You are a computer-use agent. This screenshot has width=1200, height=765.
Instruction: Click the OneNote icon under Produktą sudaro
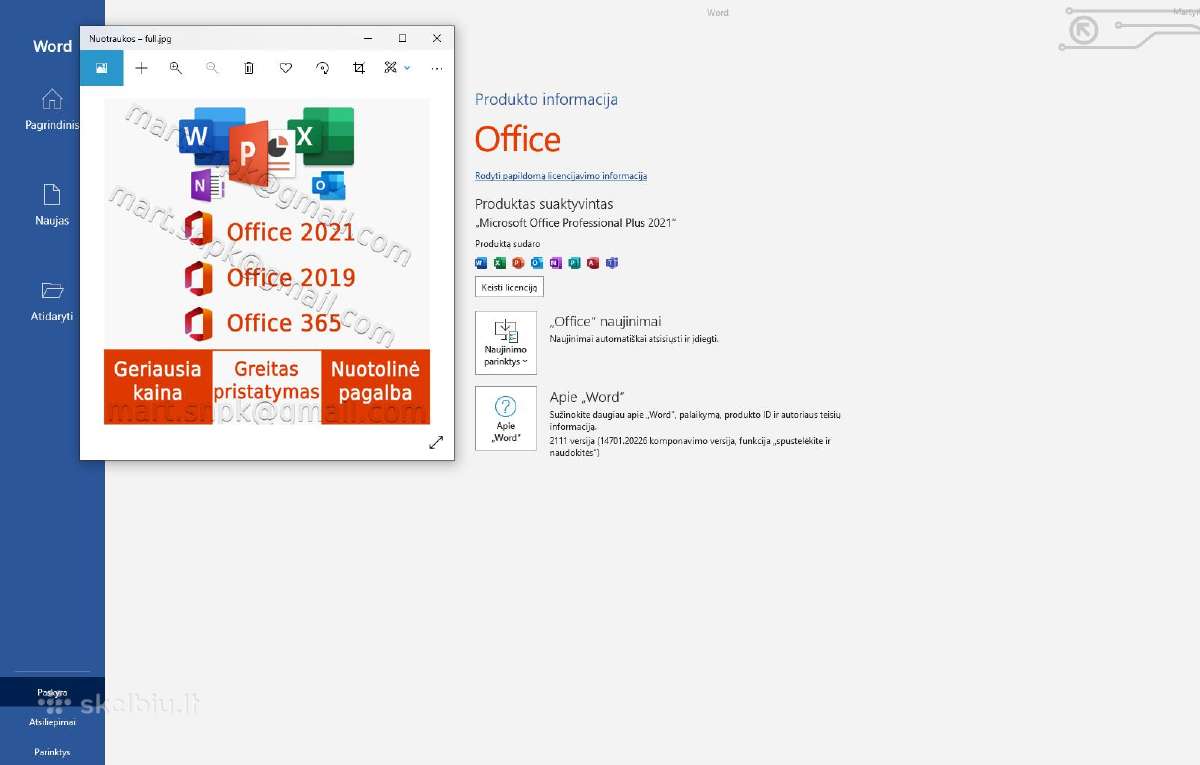(556, 263)
